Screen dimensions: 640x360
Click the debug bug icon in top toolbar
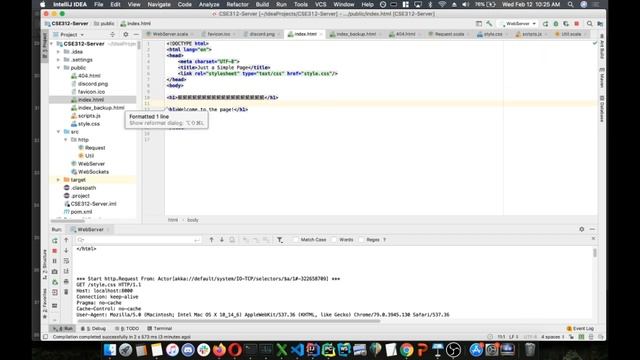[556, 24]
